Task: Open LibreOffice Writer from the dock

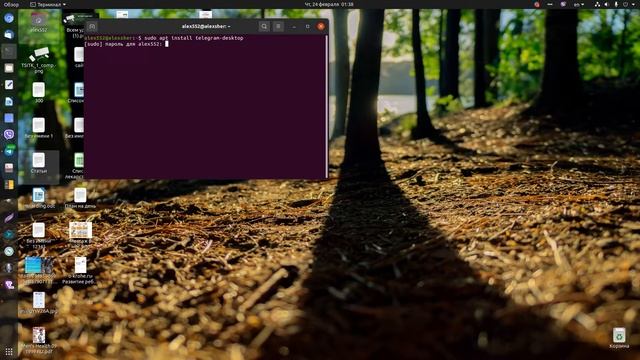Action: (9, 101)
